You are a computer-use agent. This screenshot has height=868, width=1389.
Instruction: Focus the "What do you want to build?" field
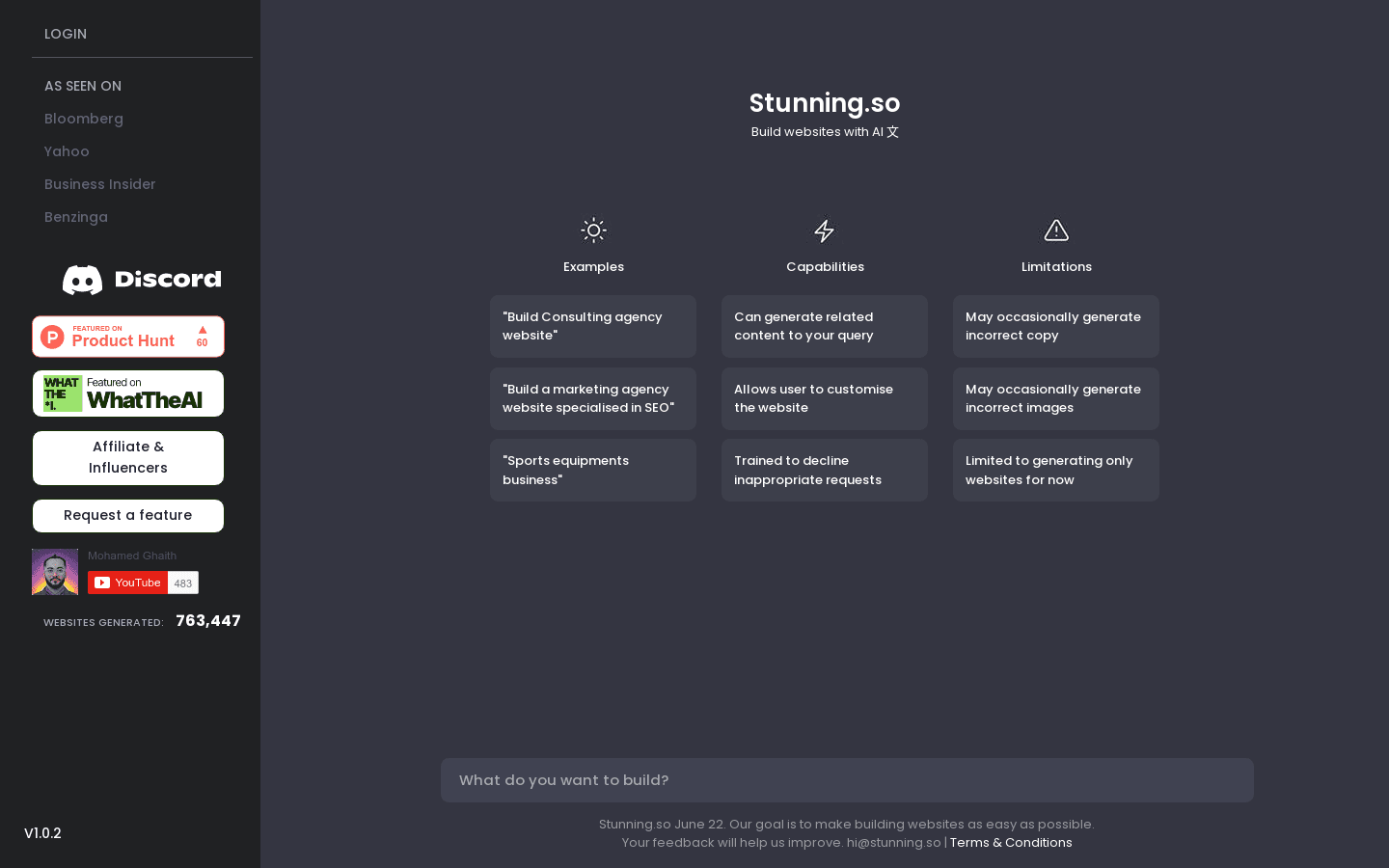[x=847, y=780]
